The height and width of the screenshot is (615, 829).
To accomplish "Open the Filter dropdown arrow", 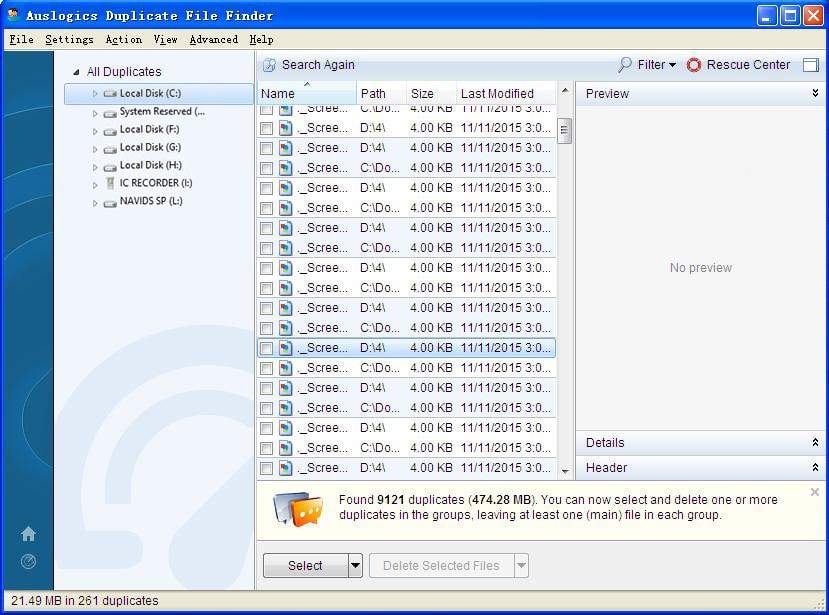I will (673, 65).
